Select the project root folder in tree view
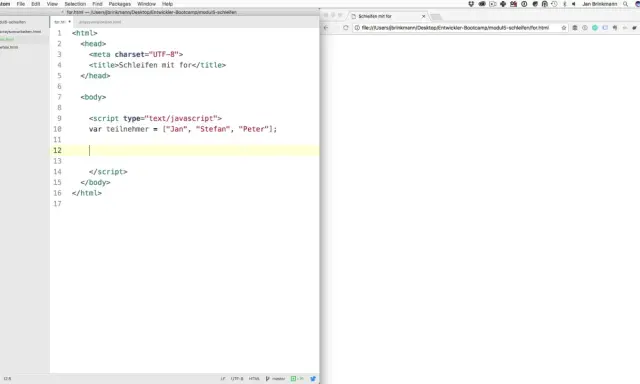Viewport: 640px width, 384px height. 13,22
